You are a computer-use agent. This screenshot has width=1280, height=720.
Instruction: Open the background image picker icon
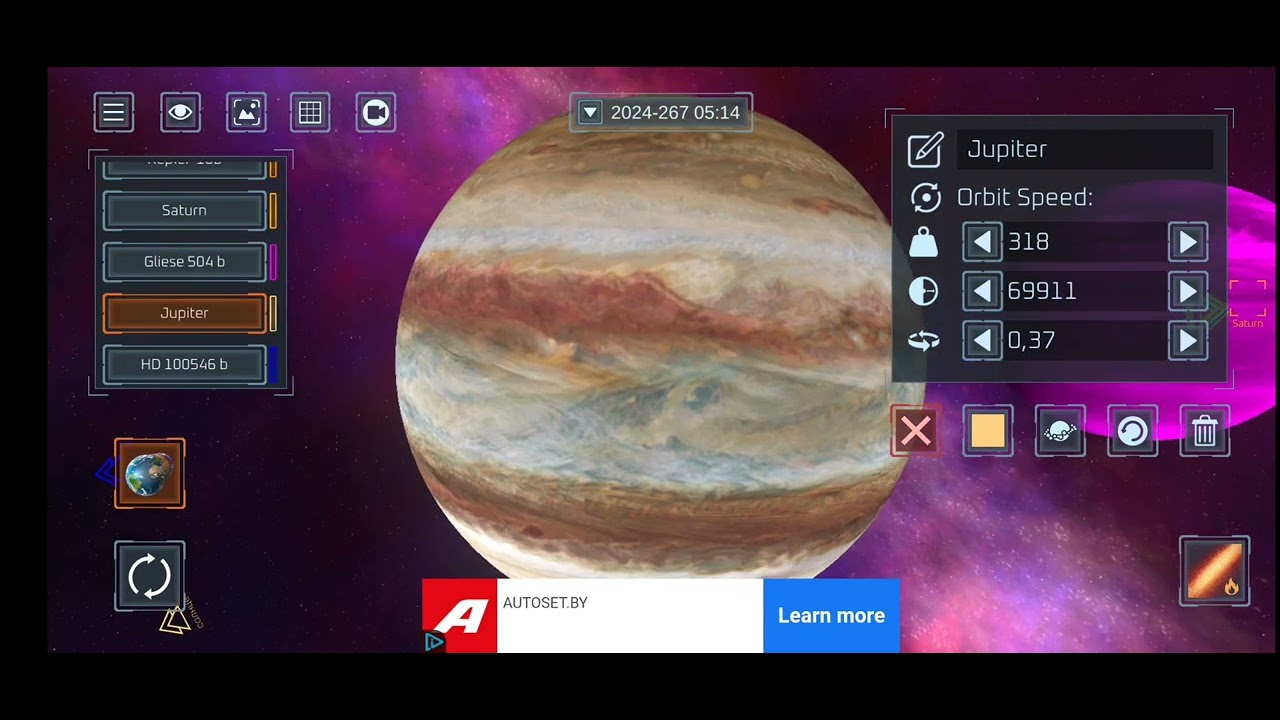[x=246, y=113]
